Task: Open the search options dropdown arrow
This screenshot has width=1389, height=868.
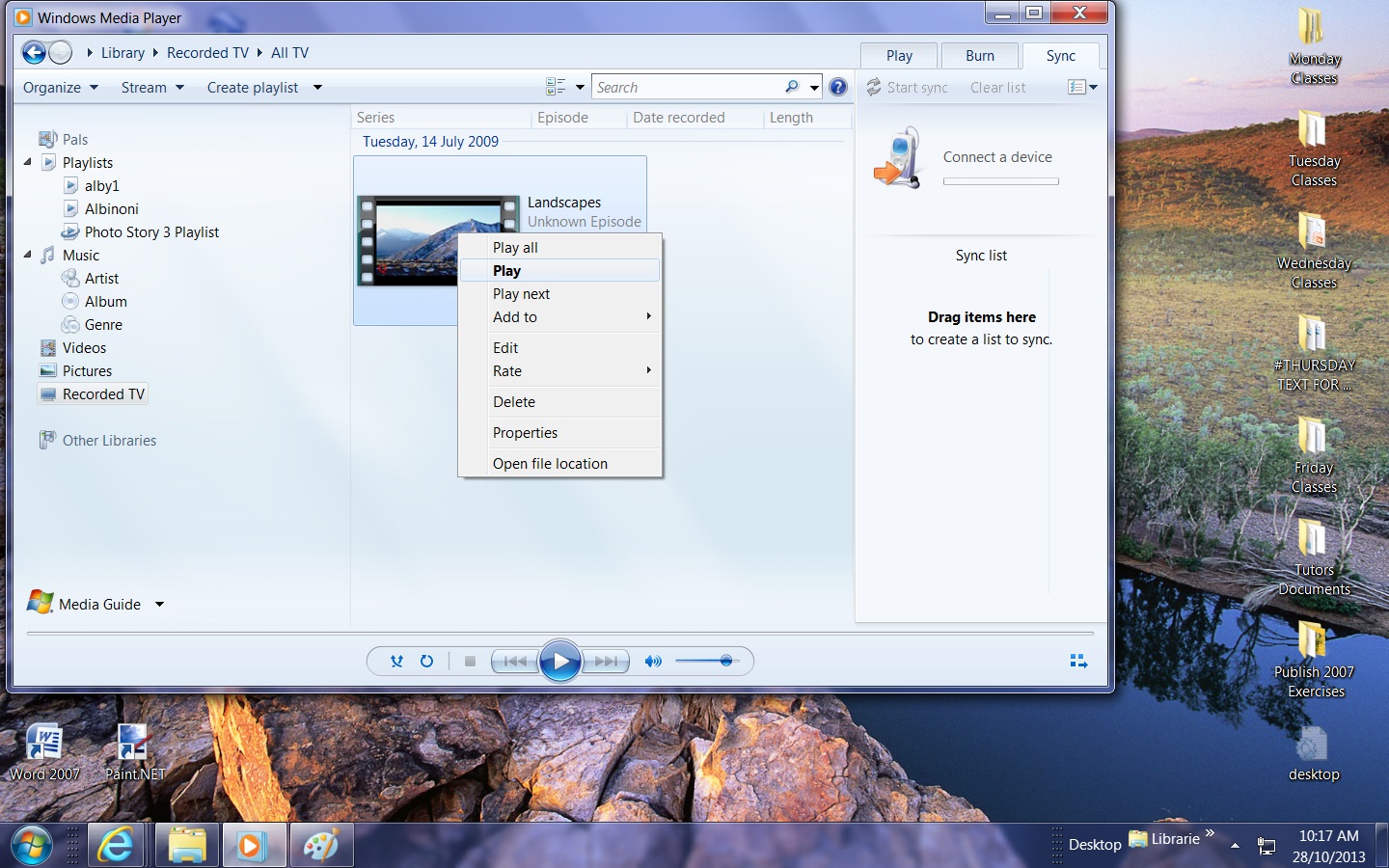Action: click(x=815, y=87)
